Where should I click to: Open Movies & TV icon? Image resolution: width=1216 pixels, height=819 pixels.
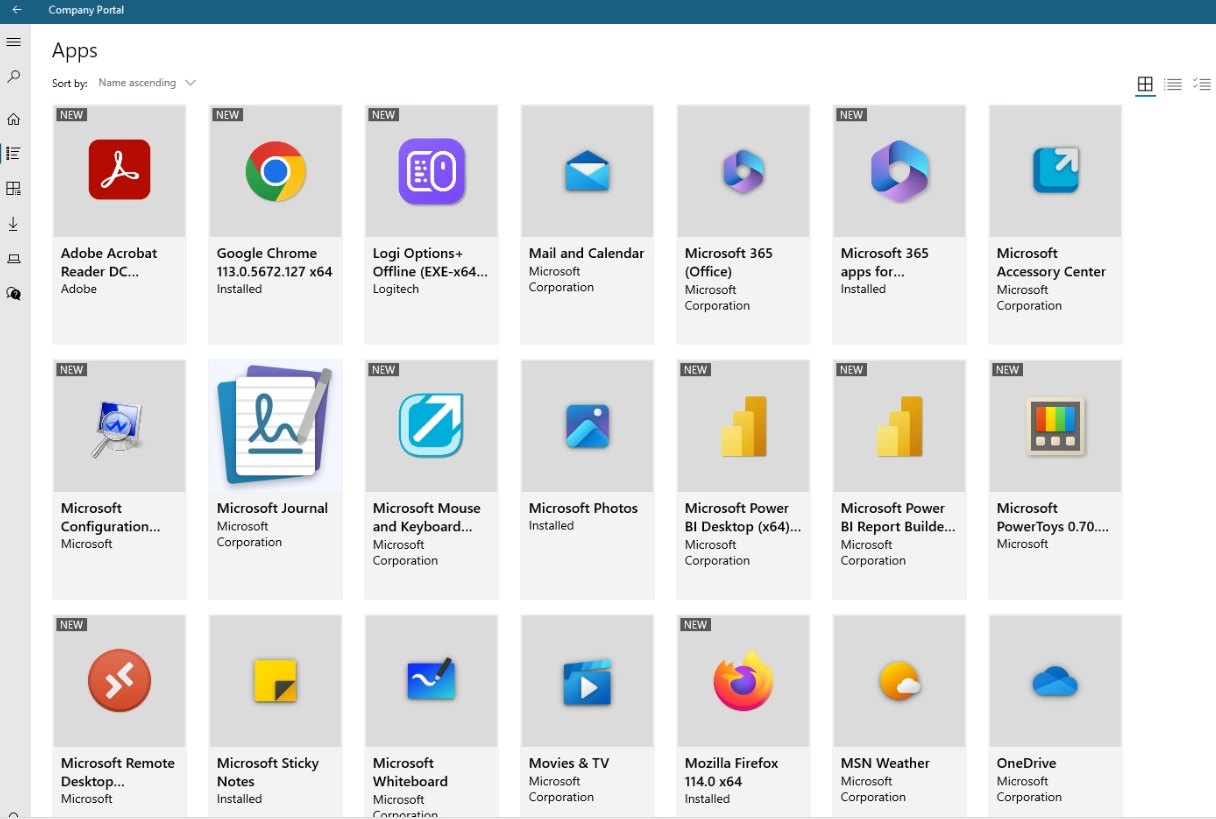pos(588,681)
